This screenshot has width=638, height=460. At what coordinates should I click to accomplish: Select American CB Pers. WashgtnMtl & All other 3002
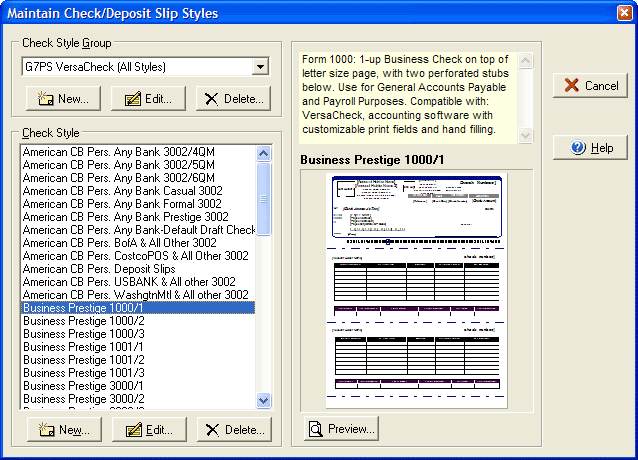coord(138,295)
